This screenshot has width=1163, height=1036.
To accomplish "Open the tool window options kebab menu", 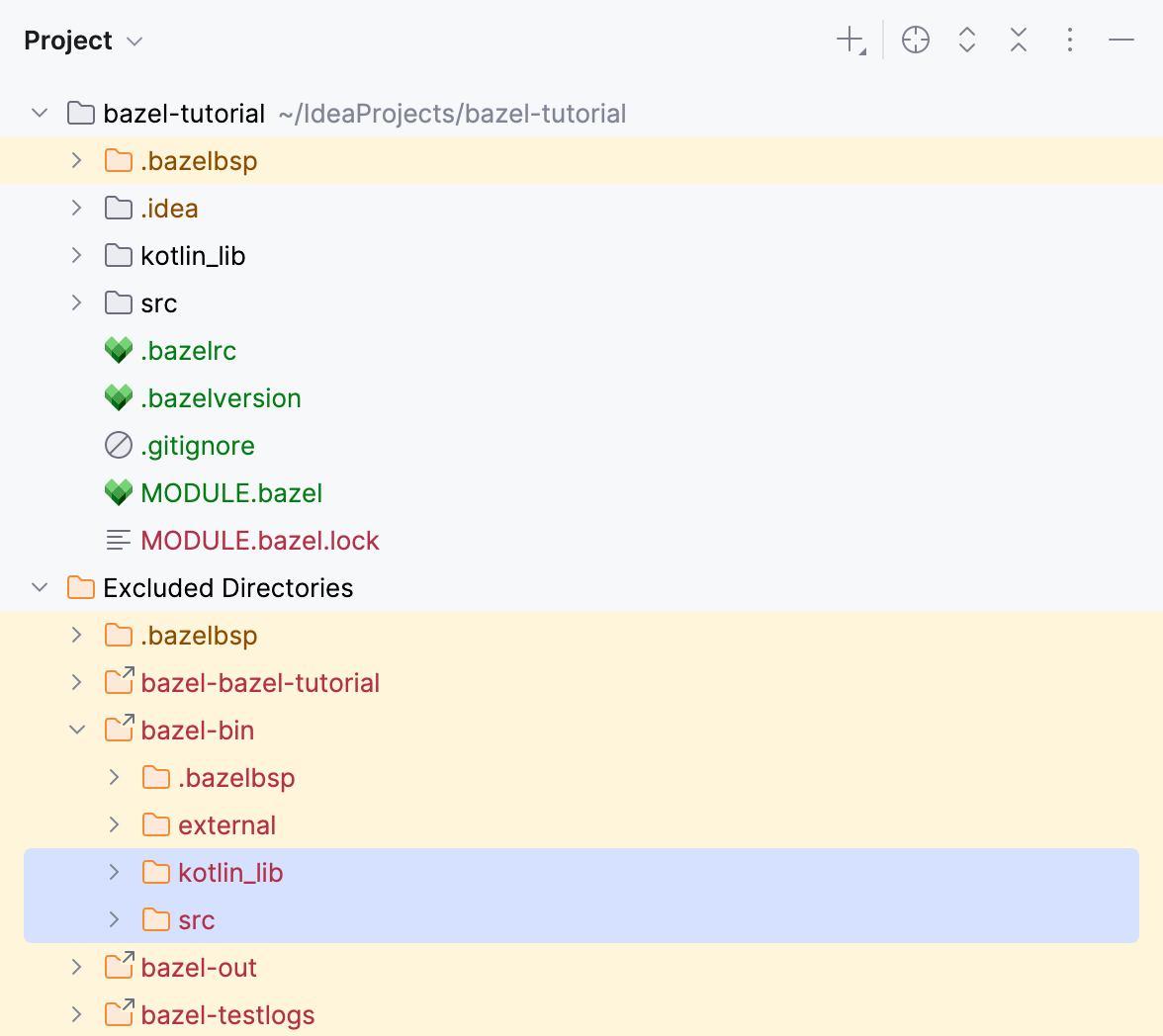I will (x=1070, y=40).
